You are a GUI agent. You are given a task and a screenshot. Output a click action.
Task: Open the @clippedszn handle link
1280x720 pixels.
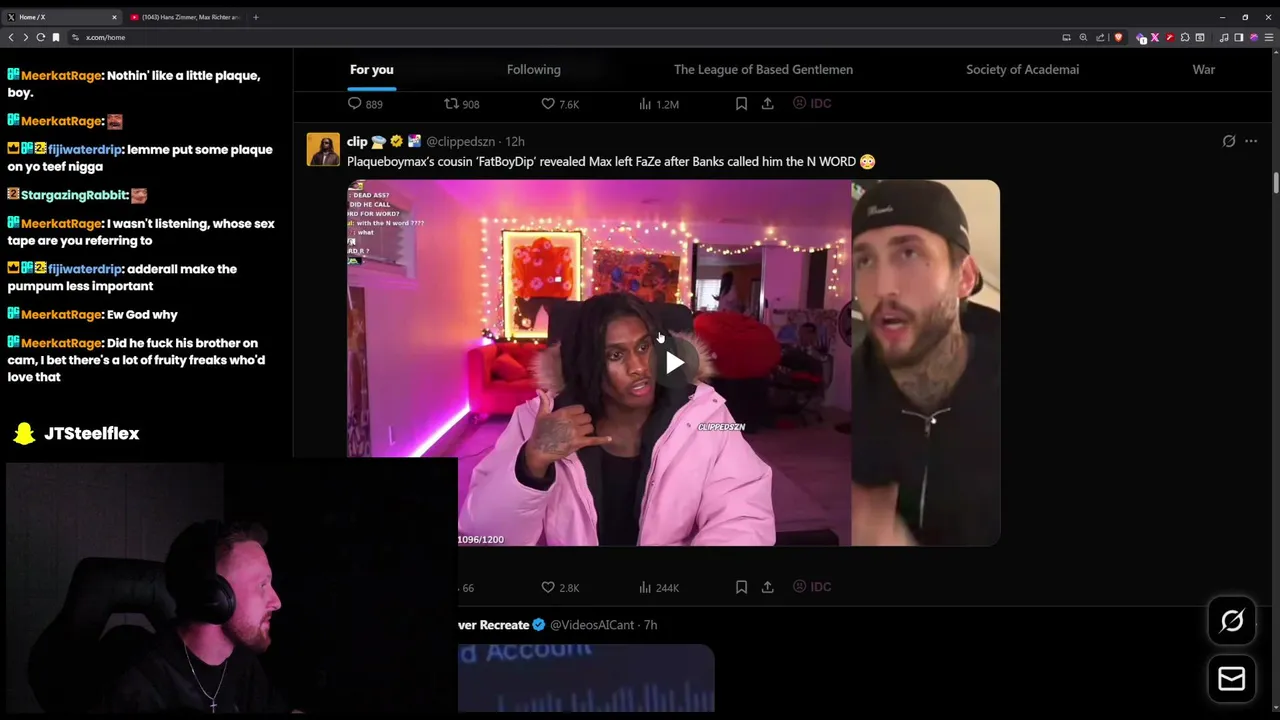[461, 142]
